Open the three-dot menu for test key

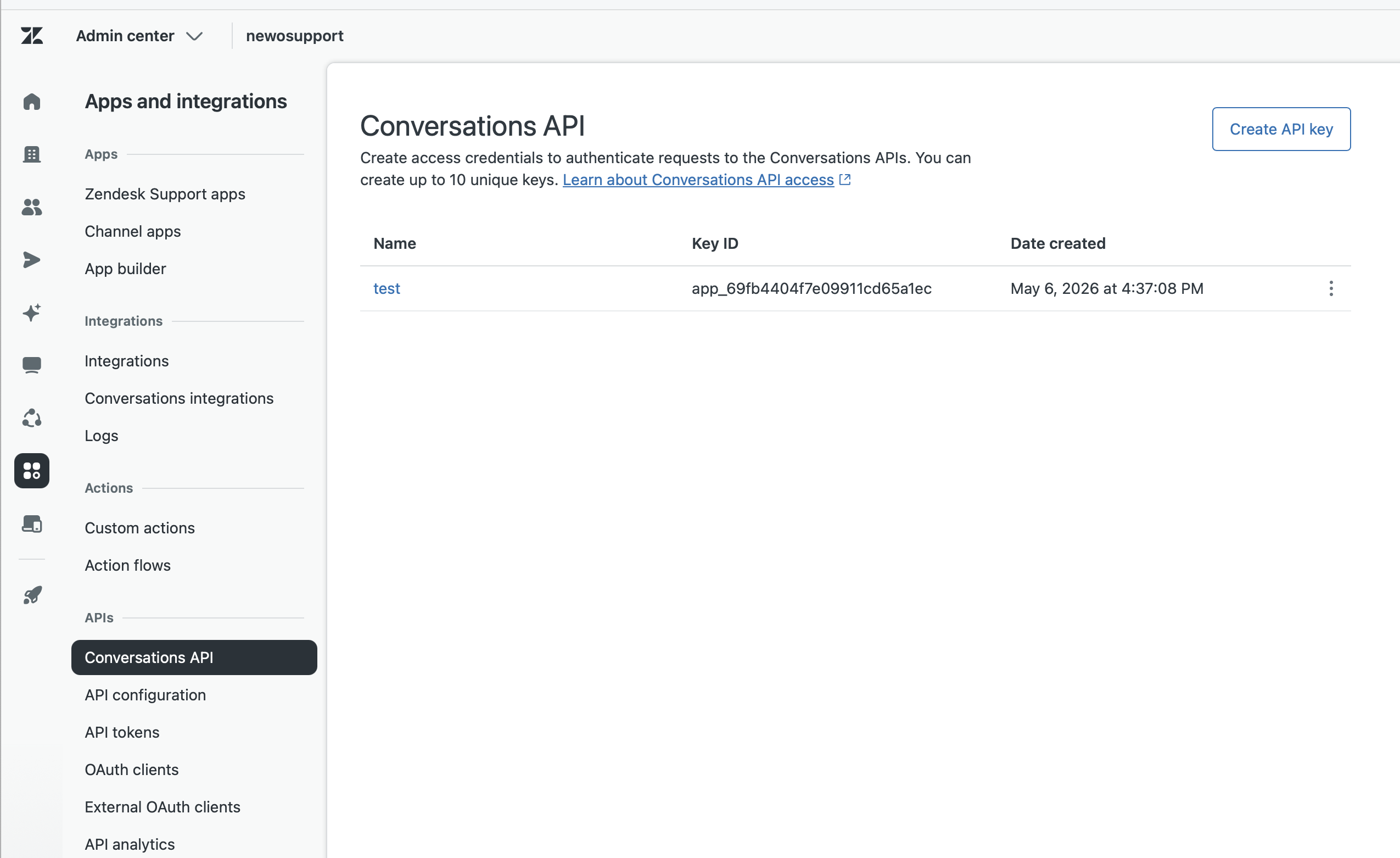click(x=1331, y=288)
